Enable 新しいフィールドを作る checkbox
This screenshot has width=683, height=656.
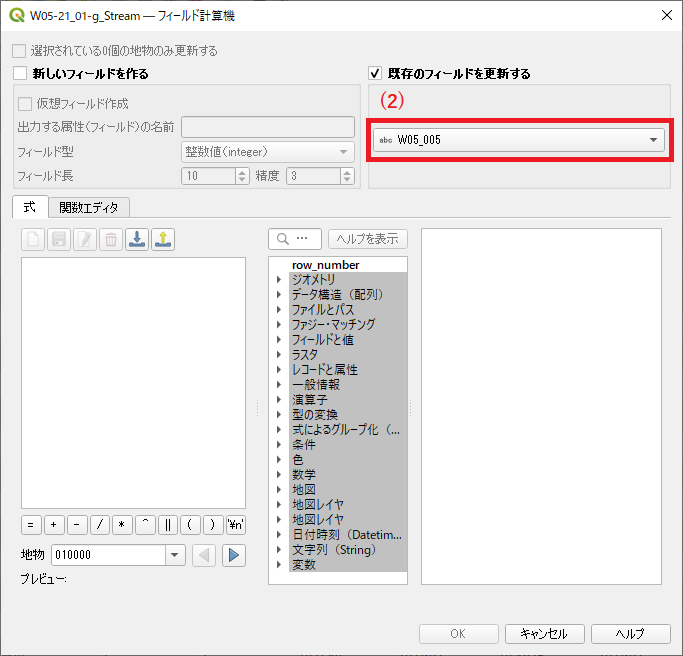click(x=19, y=74)
